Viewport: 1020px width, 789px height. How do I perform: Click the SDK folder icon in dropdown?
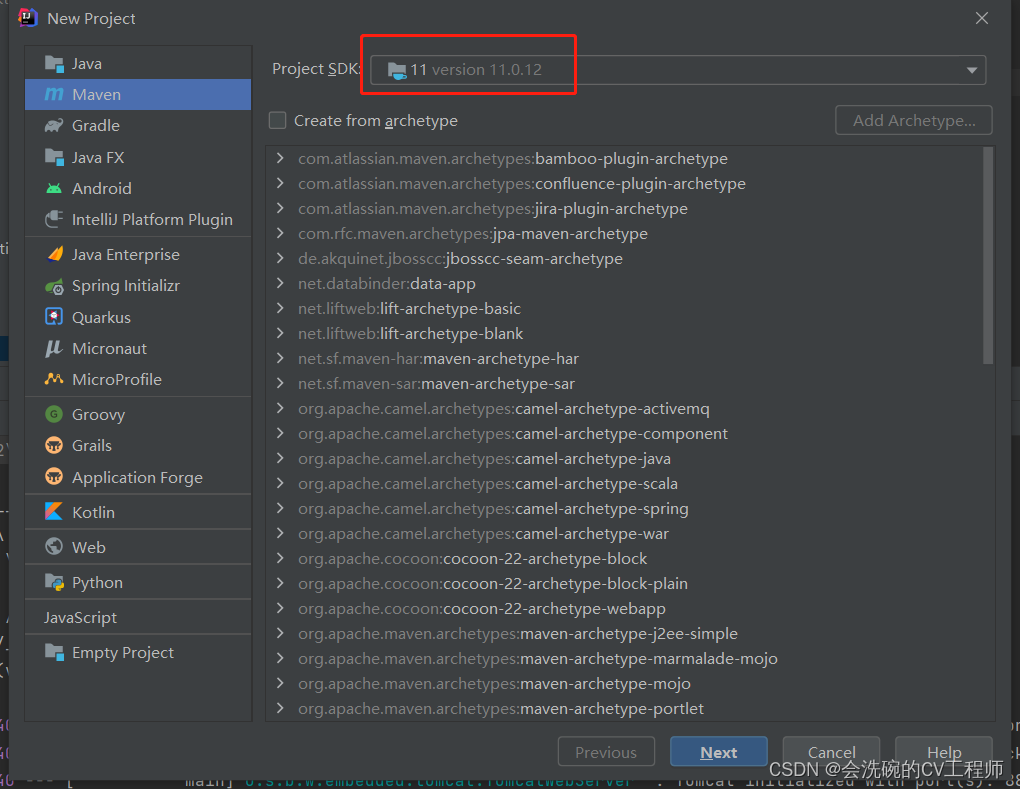point(397,70)
